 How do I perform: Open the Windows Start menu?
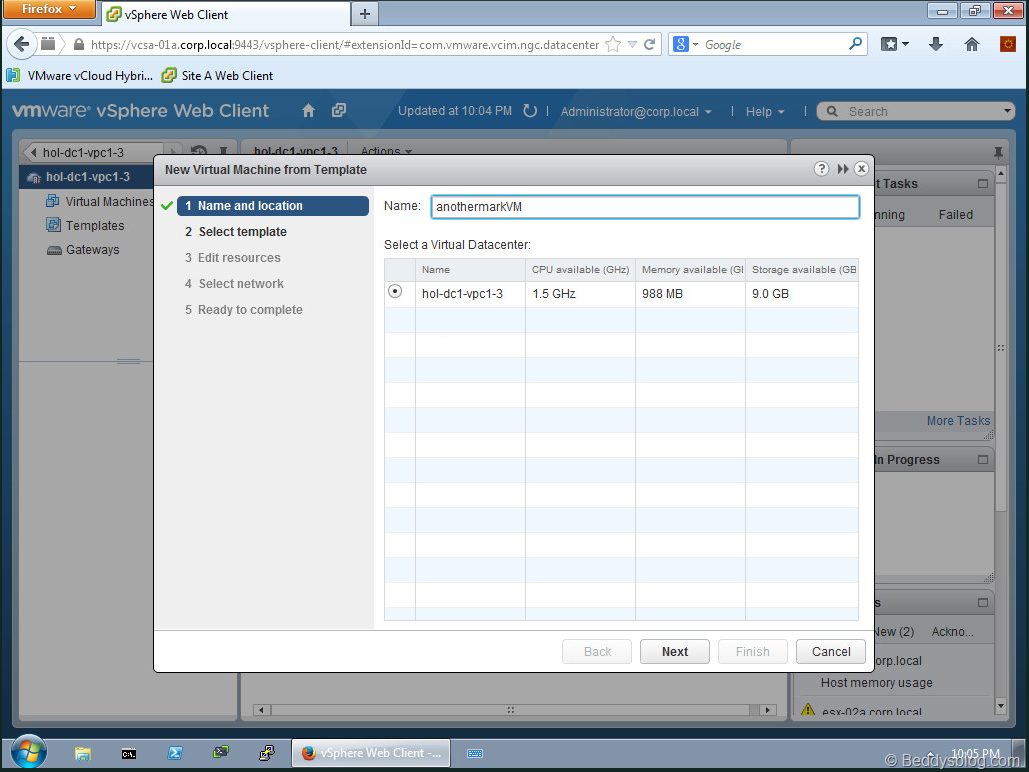pos(29,752)
